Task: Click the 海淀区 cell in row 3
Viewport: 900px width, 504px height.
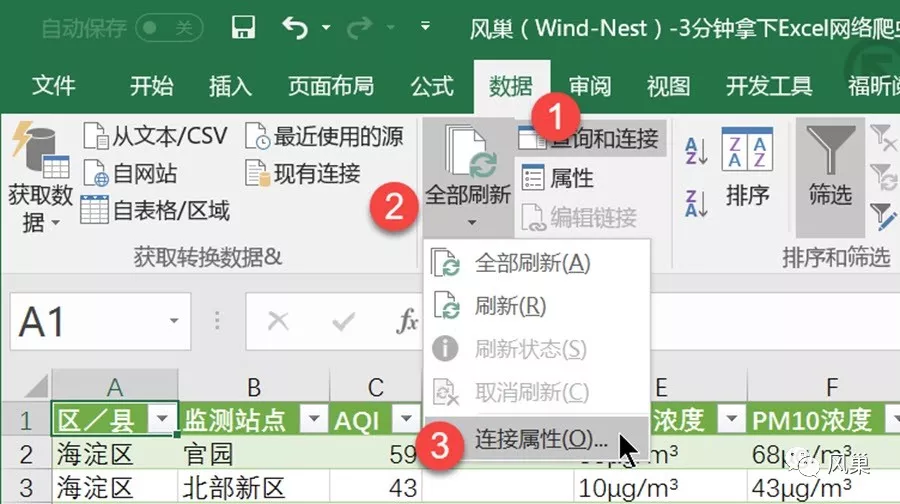Action: (115, 487)
